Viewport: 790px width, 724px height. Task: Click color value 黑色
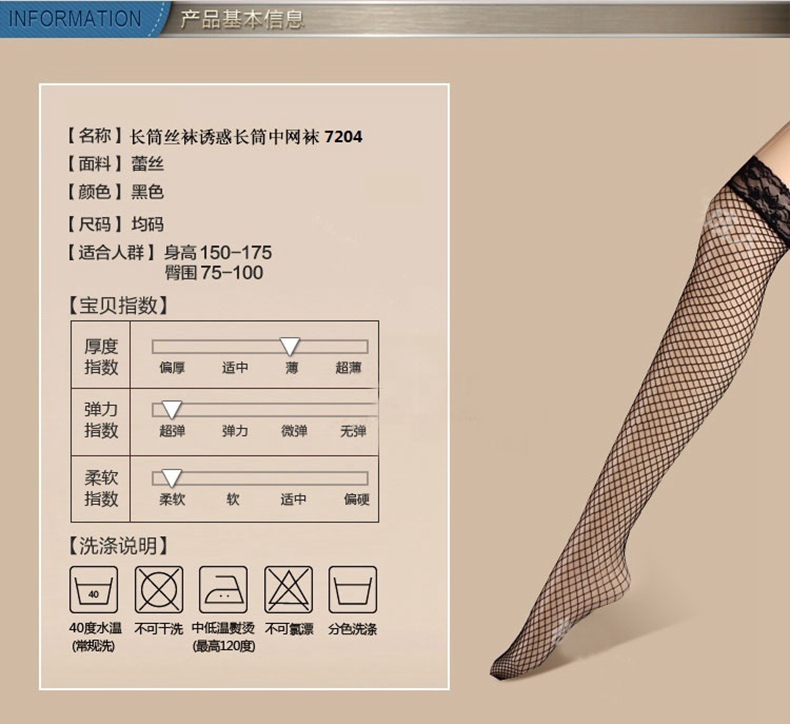(x=147, y=192)
